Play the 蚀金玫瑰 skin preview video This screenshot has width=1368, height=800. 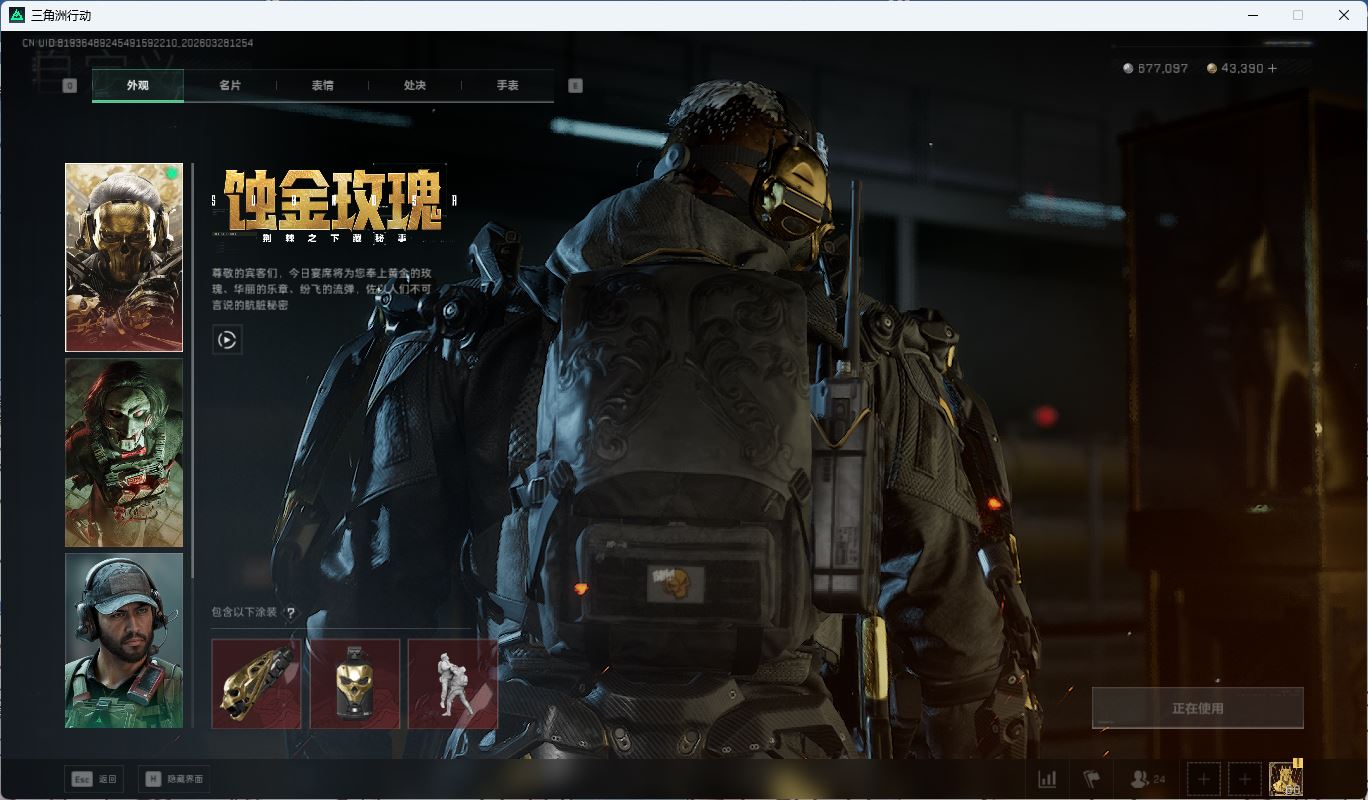(x=227, y=340)
